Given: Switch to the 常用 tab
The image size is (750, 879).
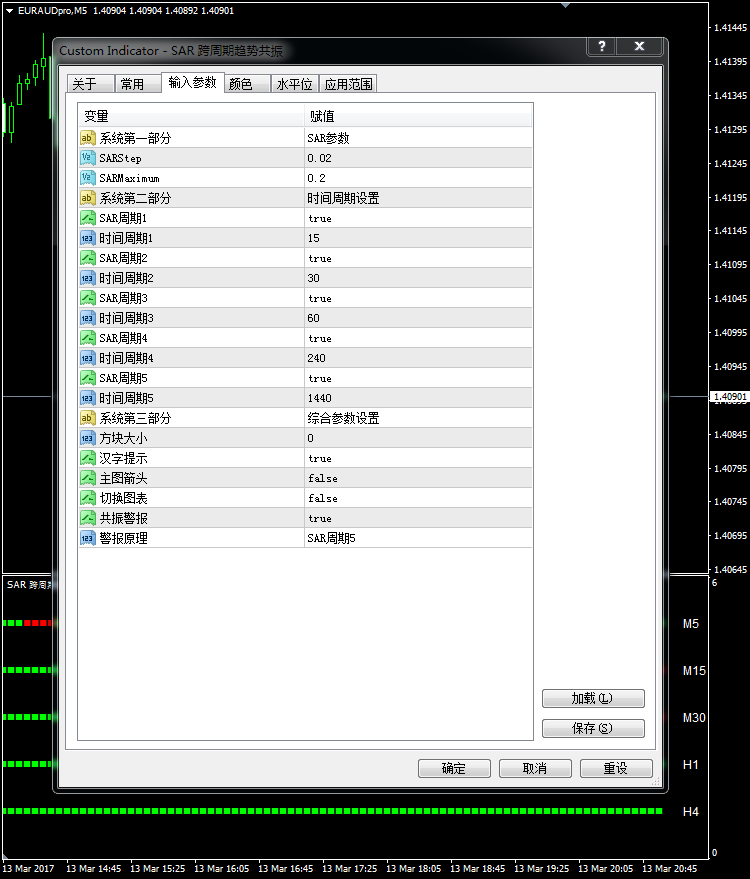Looking at the screenshot, I should [138, 84].
